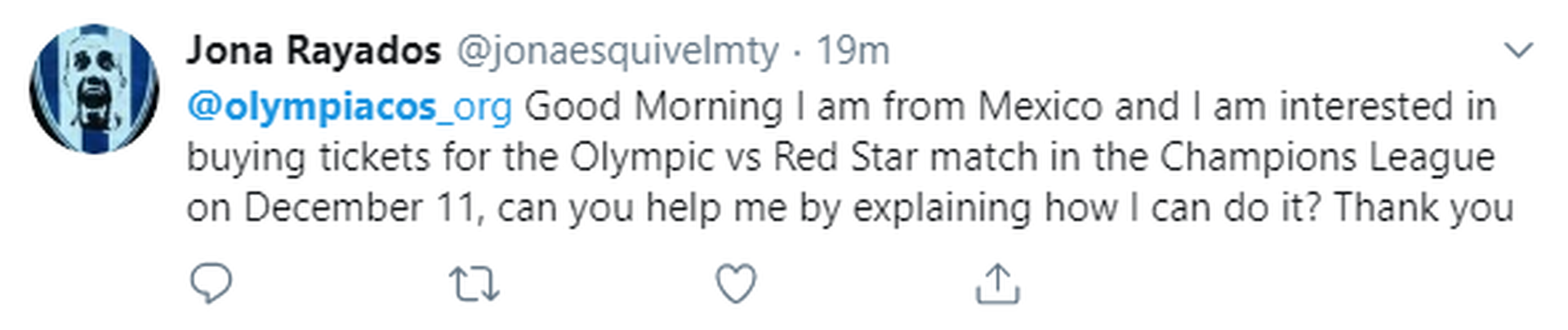Like the tweet with the heart icon
1568x330 pixels.
click(736, 283)
